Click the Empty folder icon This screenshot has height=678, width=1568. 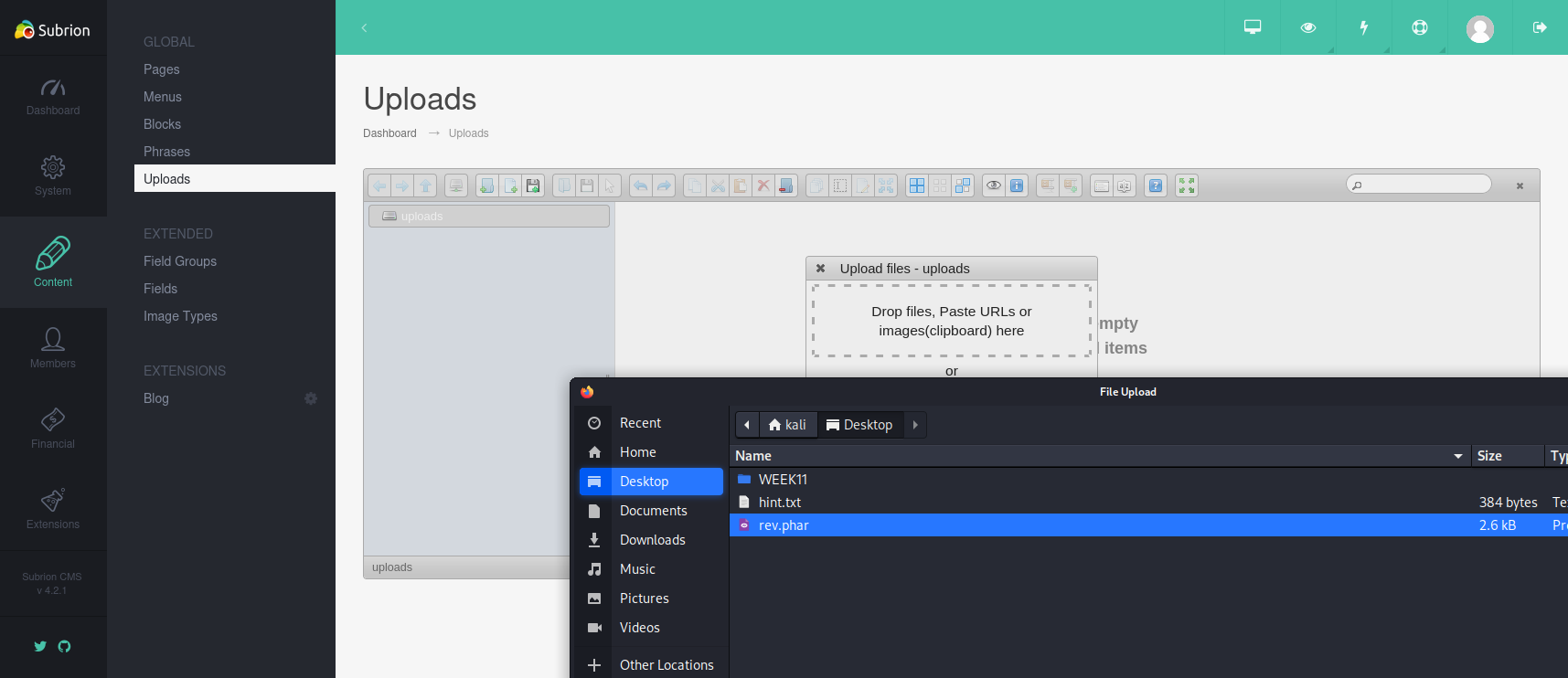pyautogui.click(x=784, y=185)
